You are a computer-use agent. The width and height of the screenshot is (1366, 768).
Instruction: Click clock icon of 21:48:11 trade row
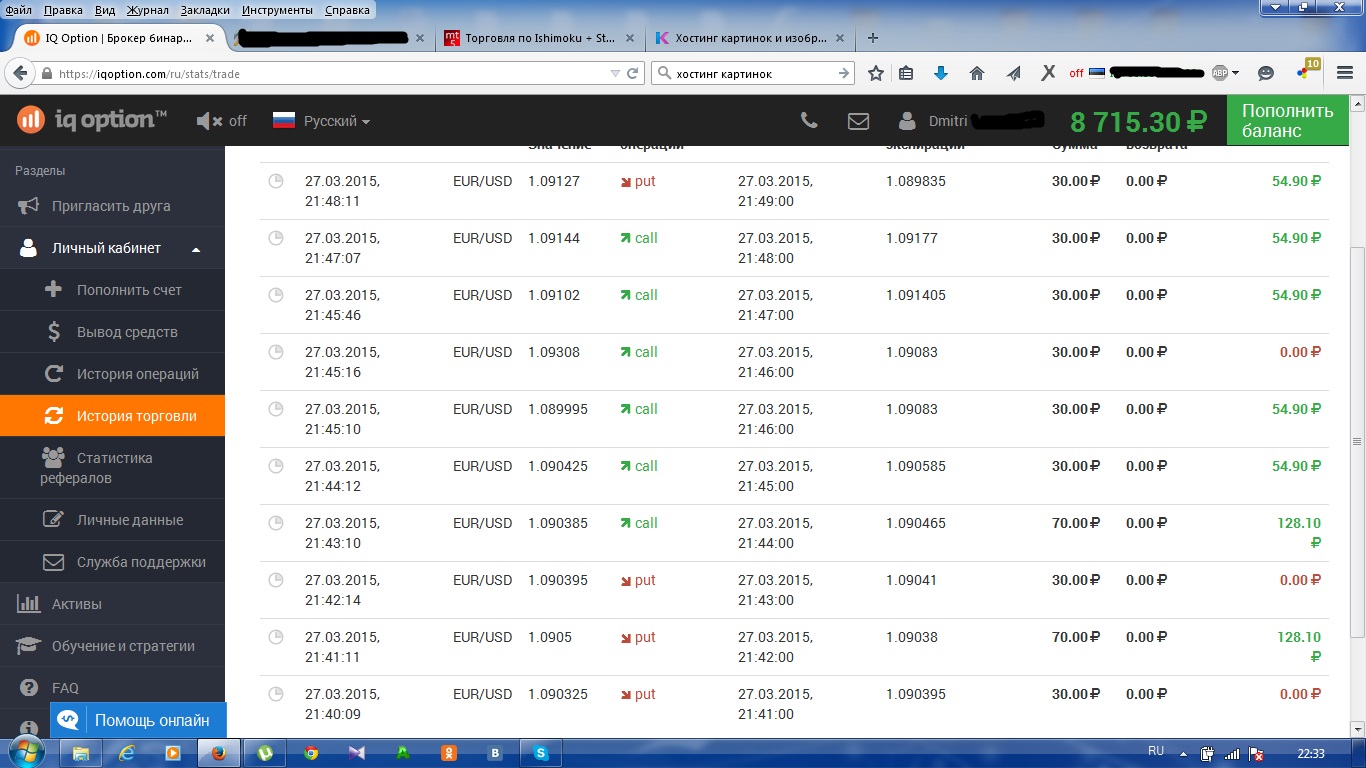tap(276, 181)
